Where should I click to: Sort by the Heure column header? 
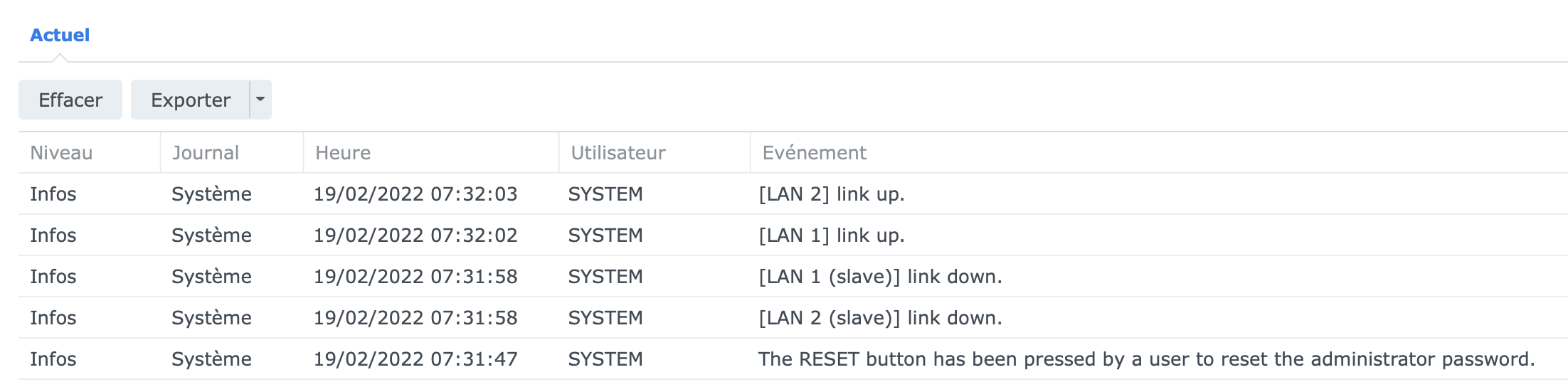tap(343, 153)
